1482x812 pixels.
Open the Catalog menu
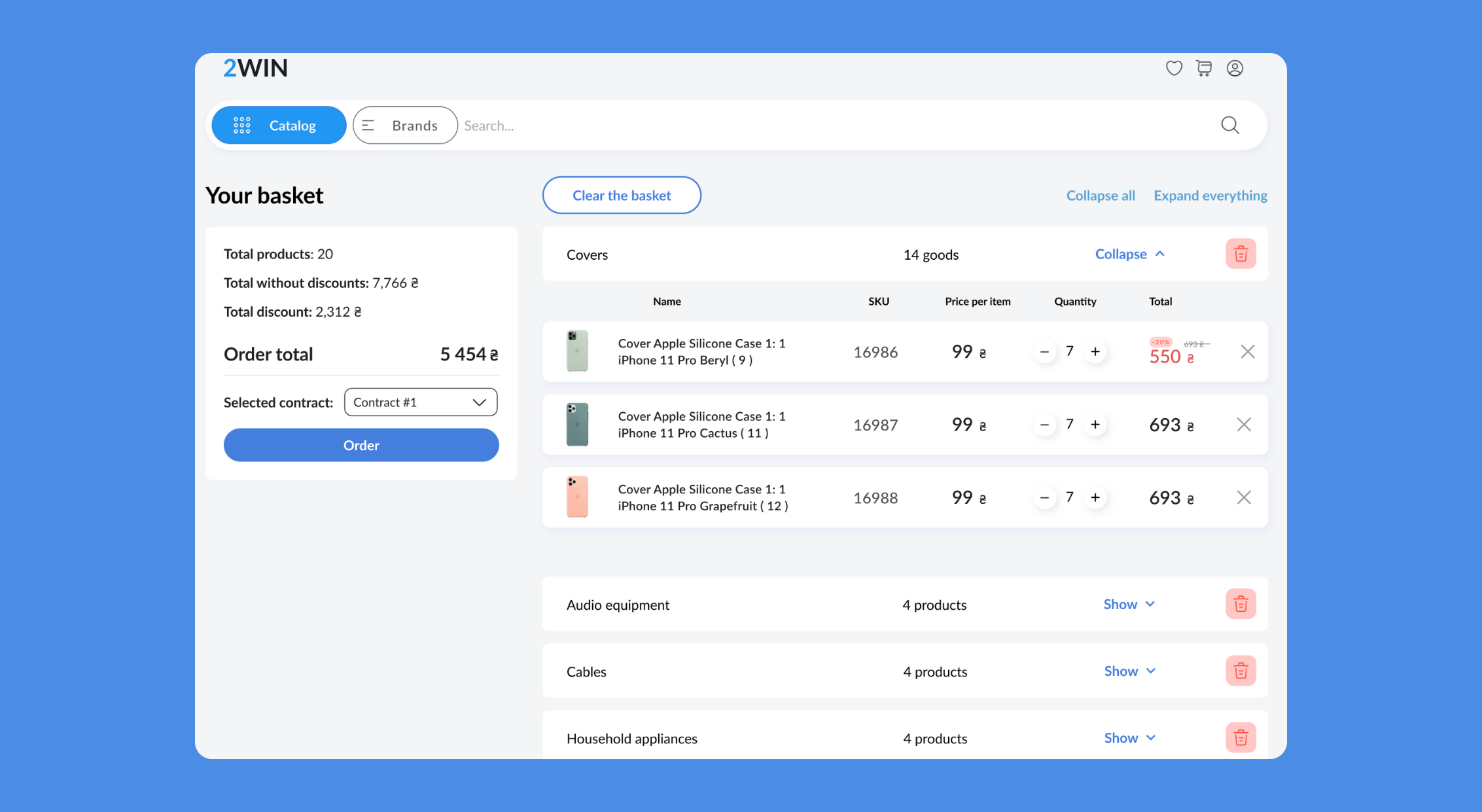[x=279, y=125]
